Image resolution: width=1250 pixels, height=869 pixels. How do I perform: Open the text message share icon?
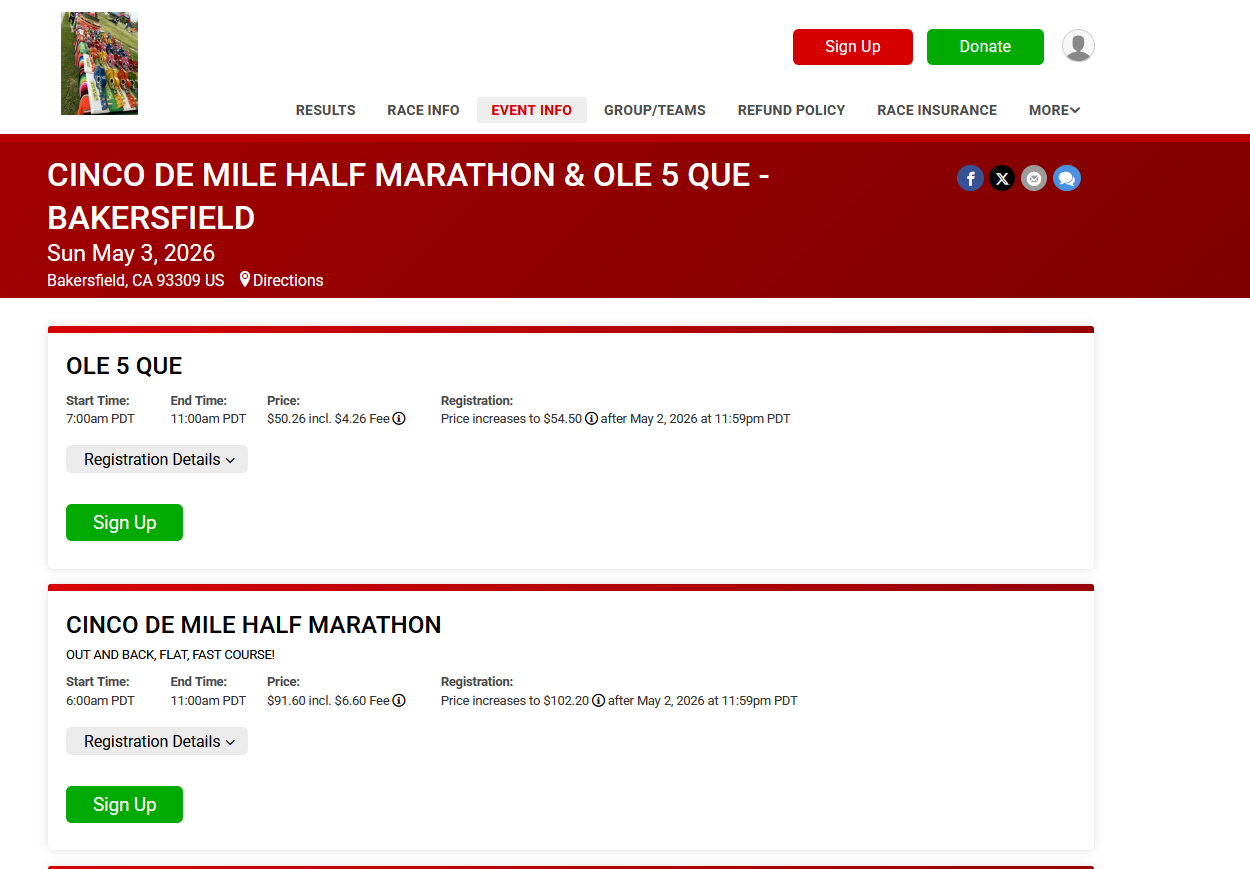tap(1067, 179)
